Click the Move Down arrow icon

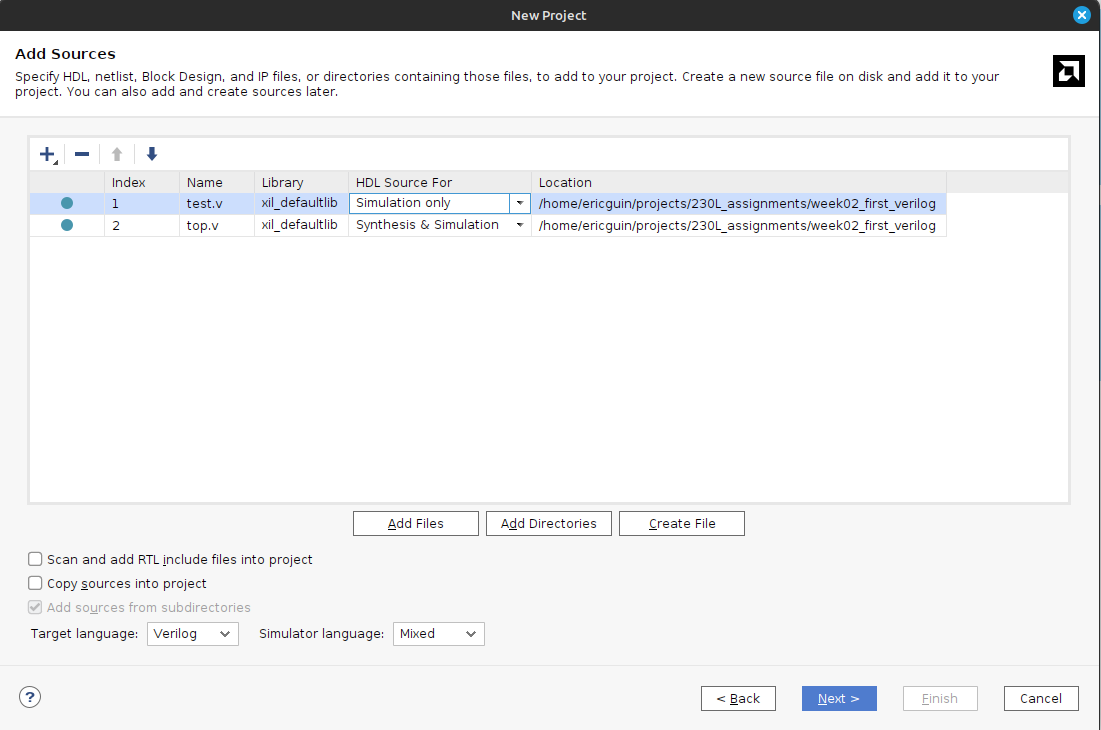(152, 154)
